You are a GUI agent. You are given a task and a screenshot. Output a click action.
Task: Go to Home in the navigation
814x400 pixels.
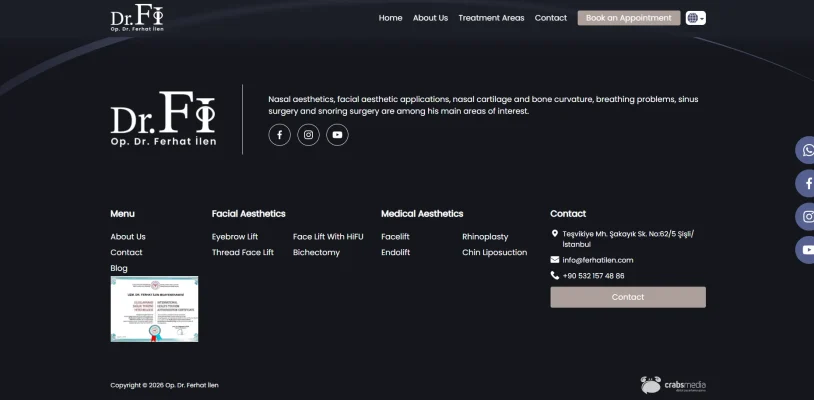pyautogui.click(x=390, y=18)
